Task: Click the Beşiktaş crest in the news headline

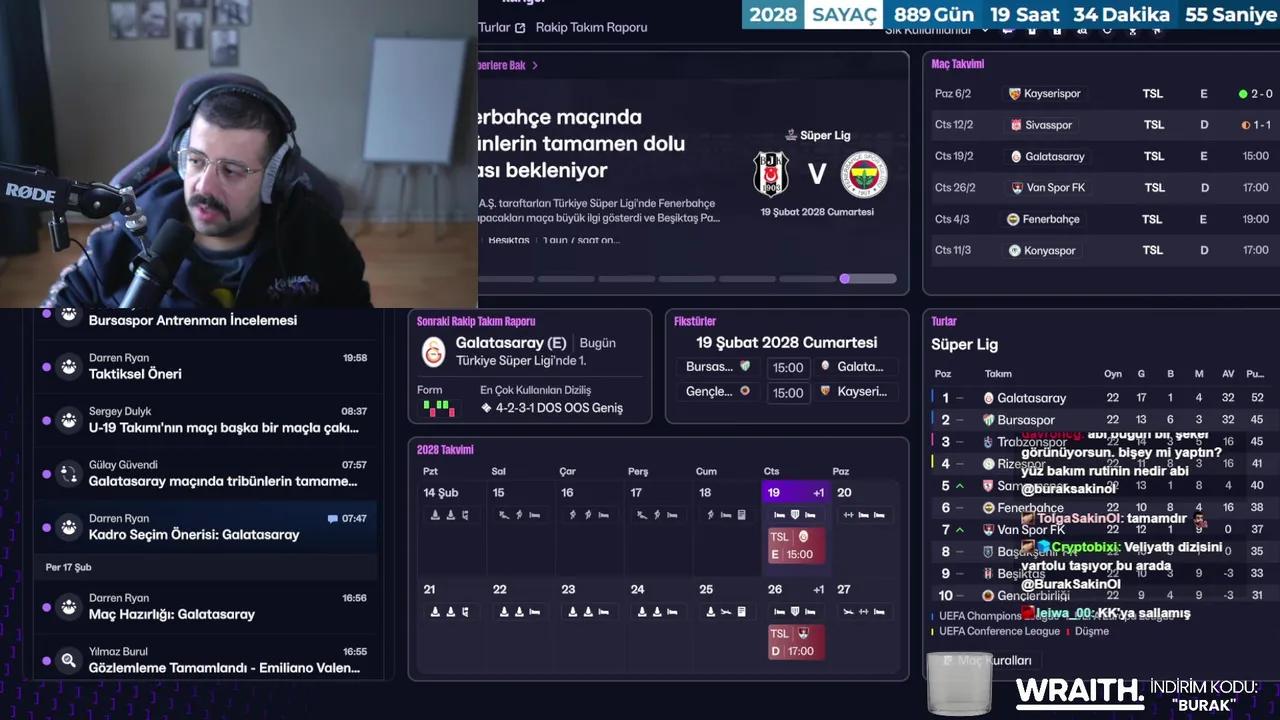Action: (771, 174)
